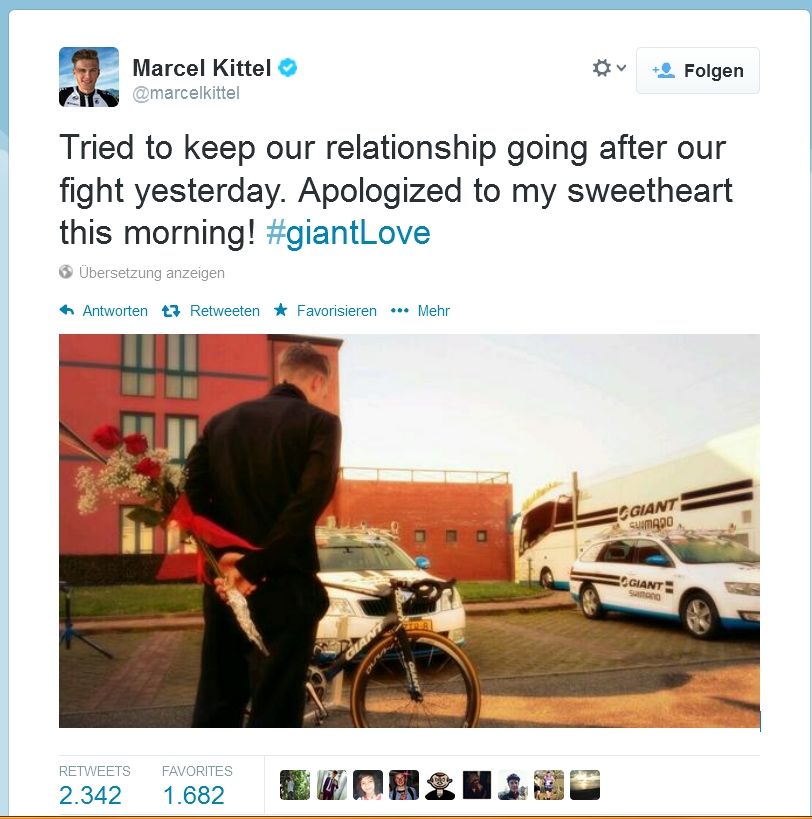This screenshot has height=819, width=812.
Task: Show translation via Übersetzung anzeigen
Action: click(151, 273)
